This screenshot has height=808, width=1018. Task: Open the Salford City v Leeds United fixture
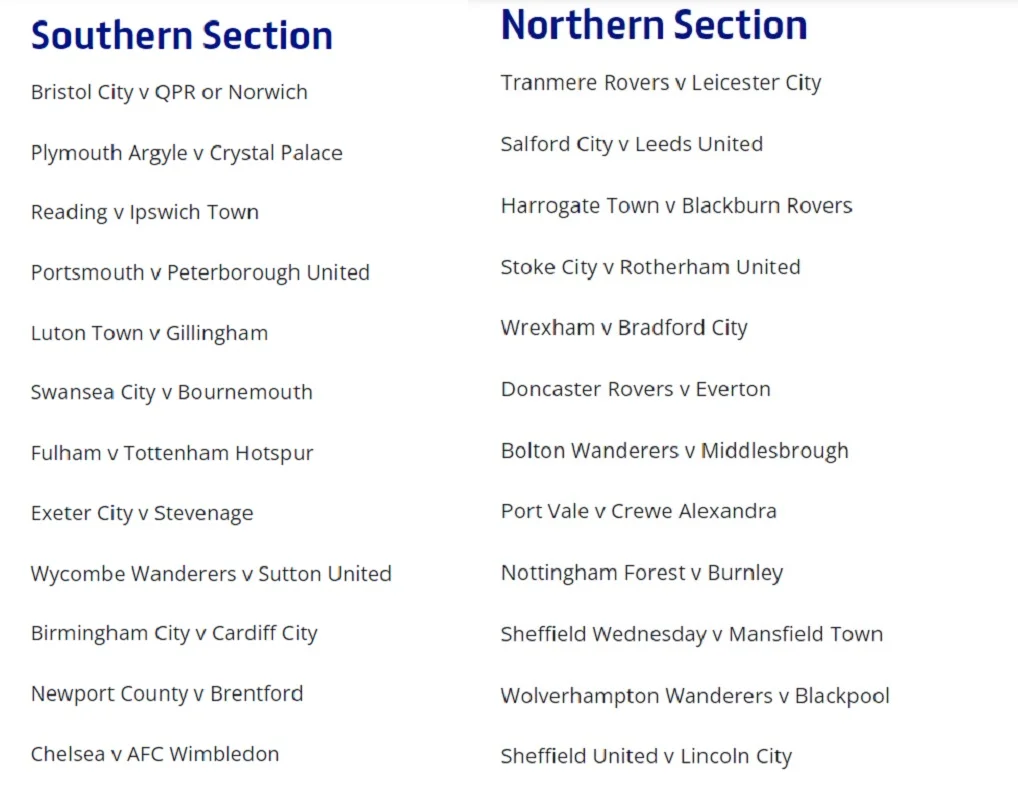(x=631, y=144)
